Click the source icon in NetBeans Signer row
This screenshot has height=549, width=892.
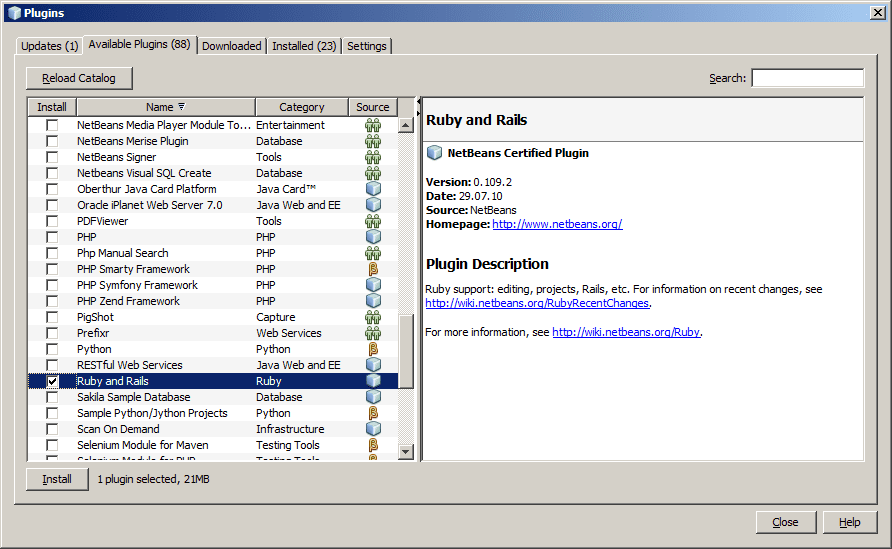pos(373,157)
